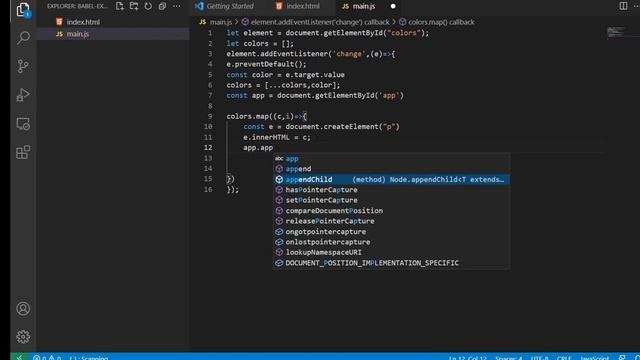This screenshot has width=640, height=360.
Task: Click line 2 'let colors = [];'
Action: click(260, 43)
